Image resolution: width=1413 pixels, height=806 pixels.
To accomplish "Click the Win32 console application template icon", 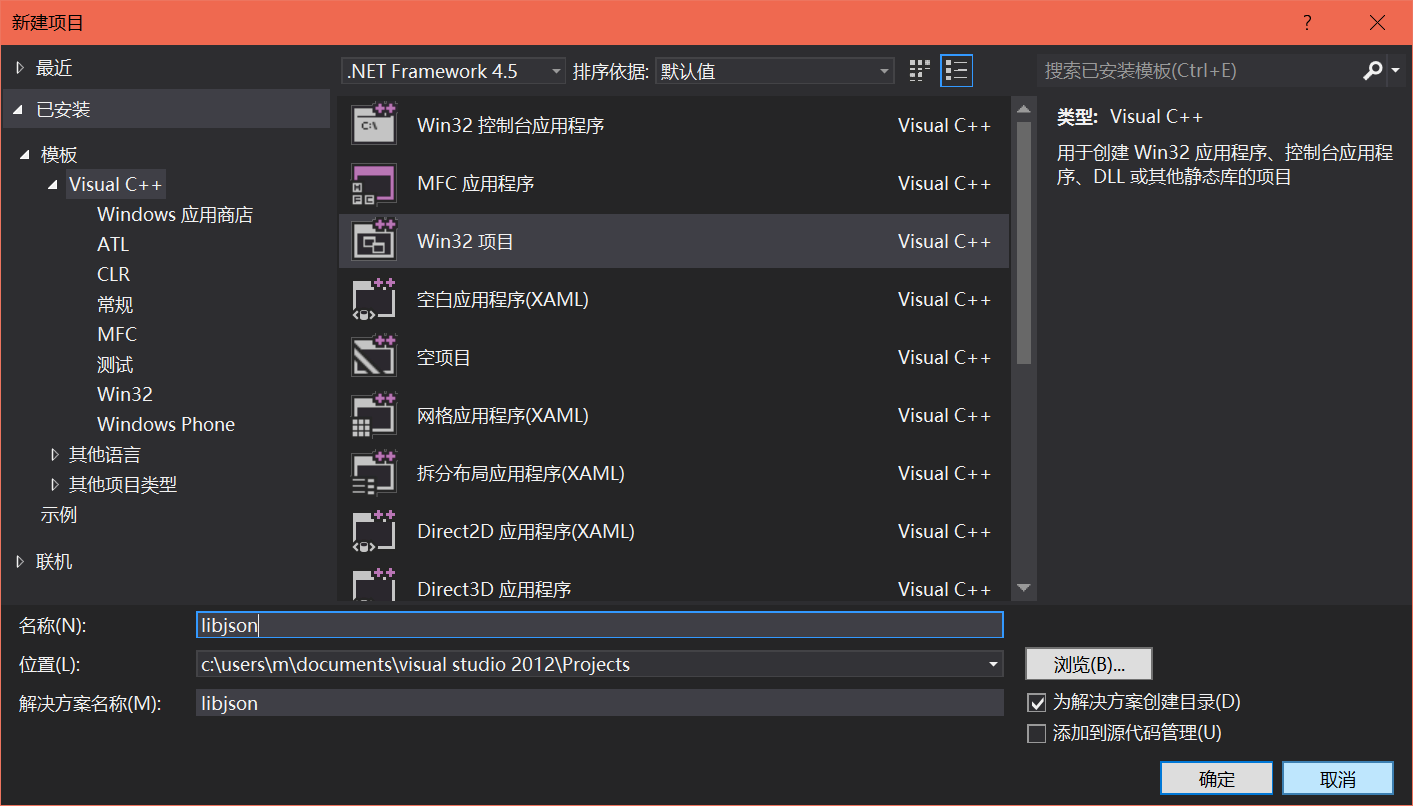I will (x=374, y=125).
